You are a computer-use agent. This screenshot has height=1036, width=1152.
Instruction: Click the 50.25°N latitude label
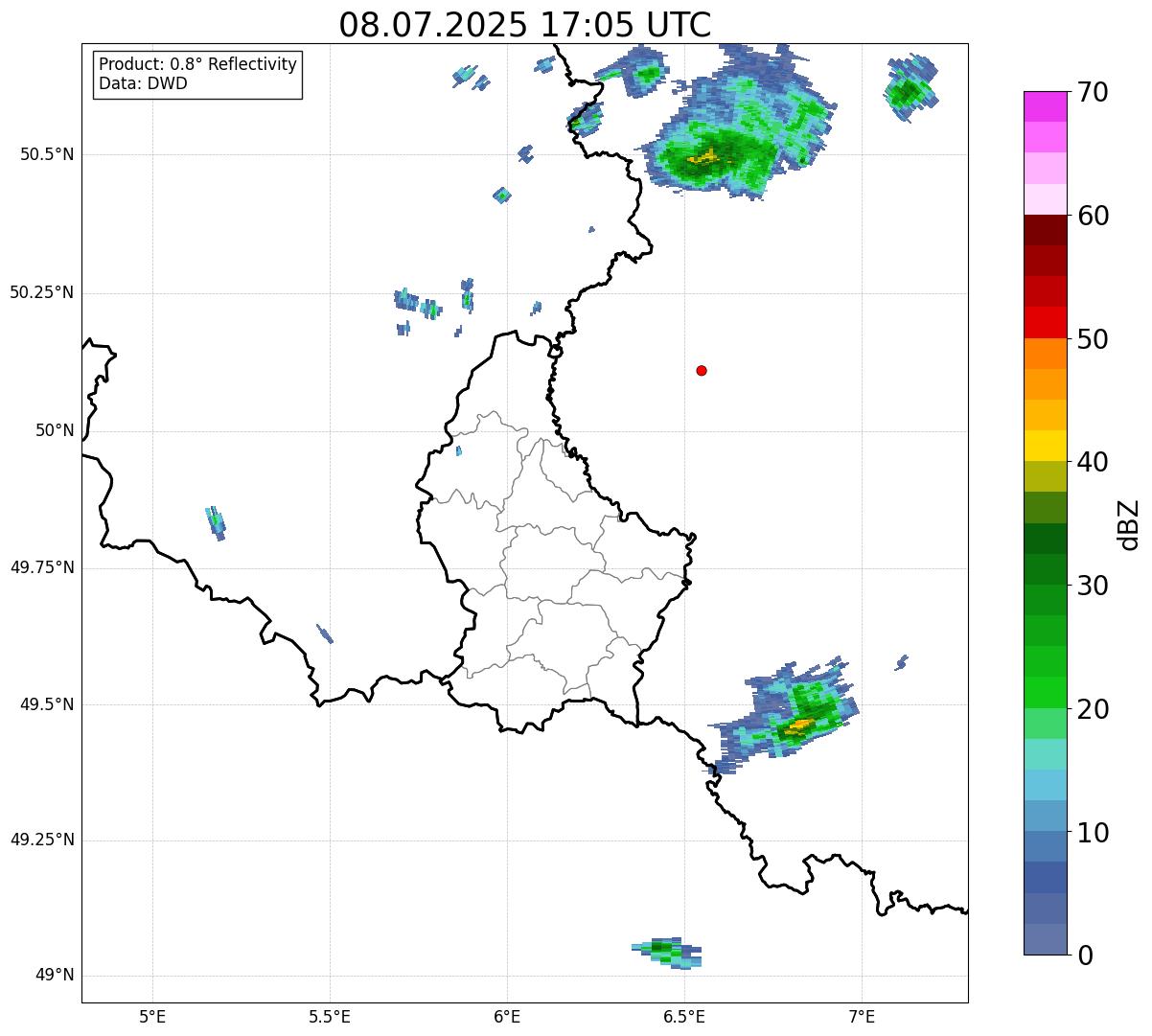[x=42, y=292]
